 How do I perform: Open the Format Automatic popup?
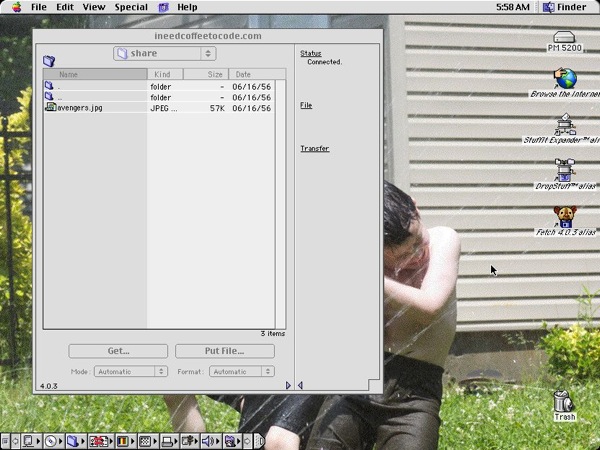[x=242, y=371]
